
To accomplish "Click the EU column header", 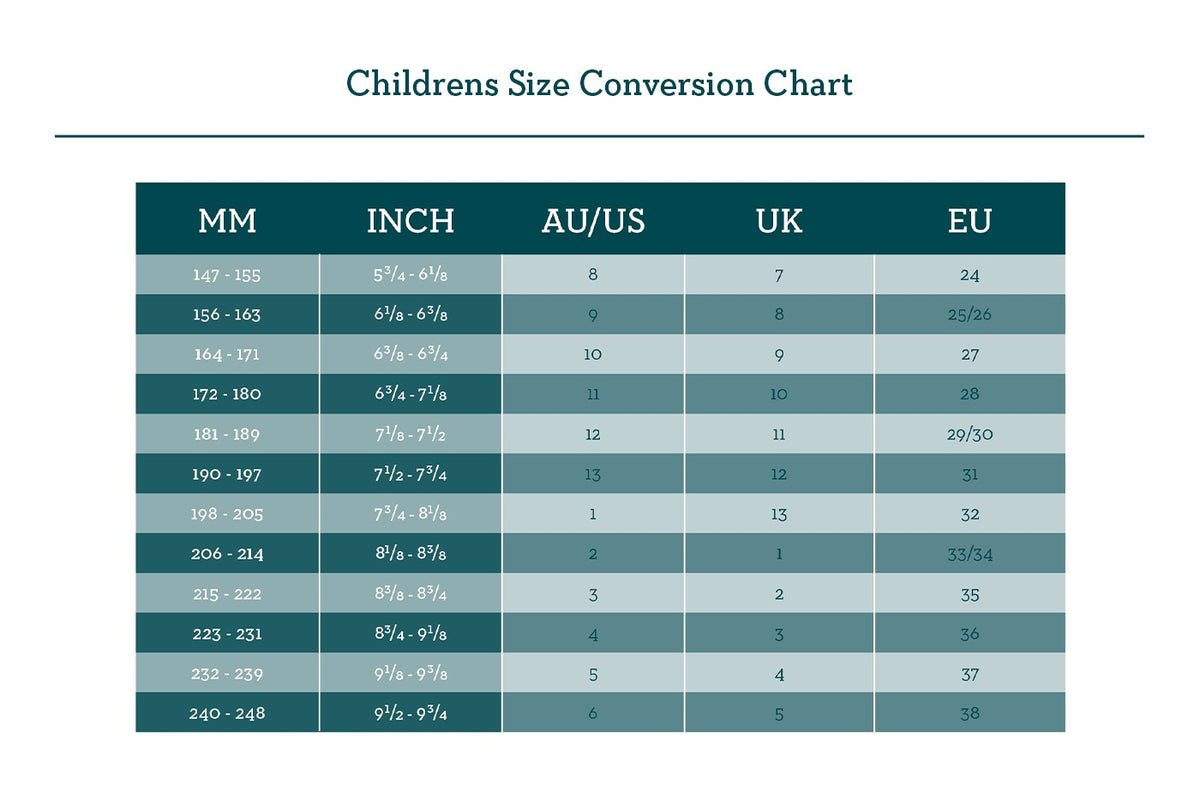I will tap(969, 221).
